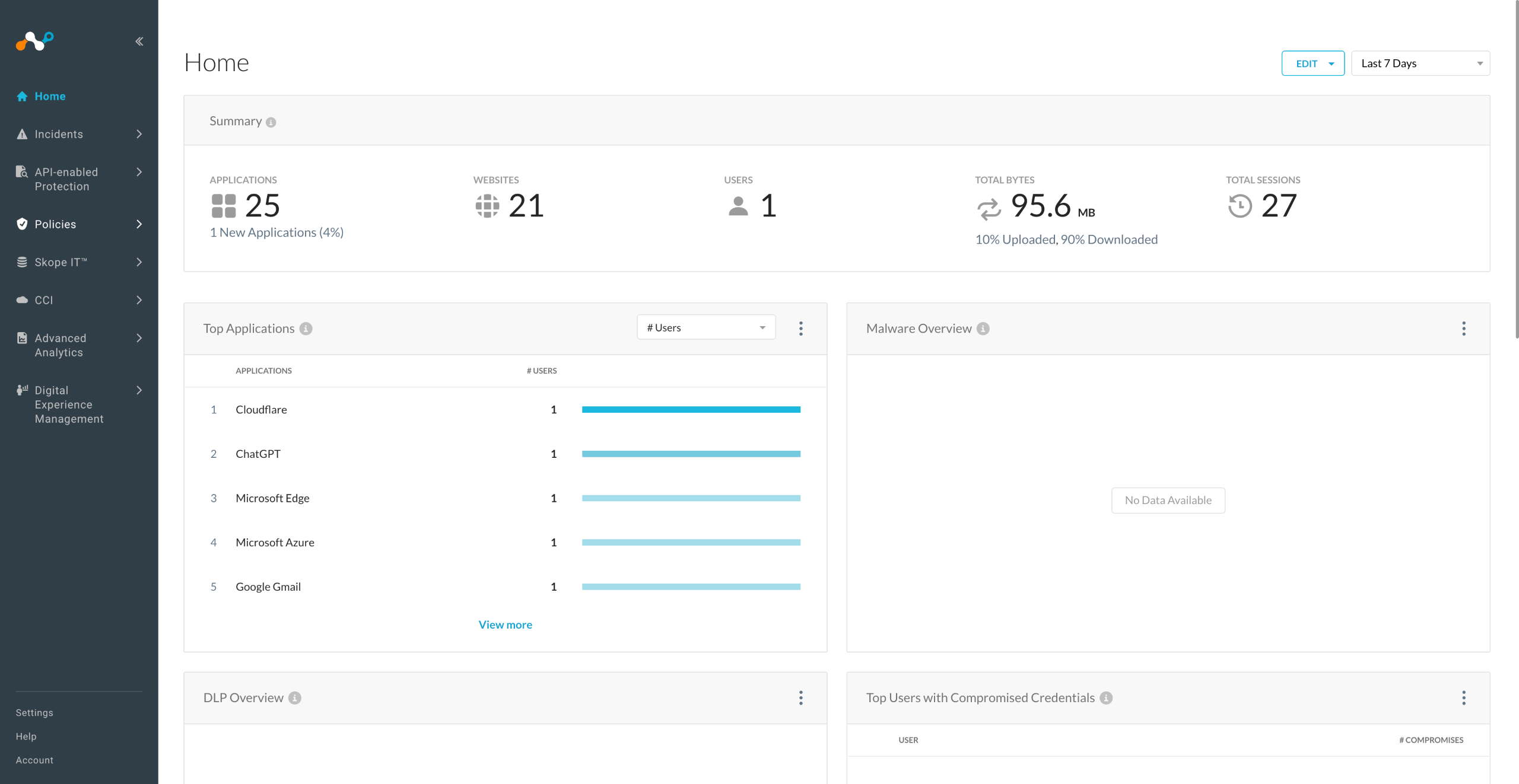1519x784 pixels.
Task: Click the View more link
Action: point(505,624)
